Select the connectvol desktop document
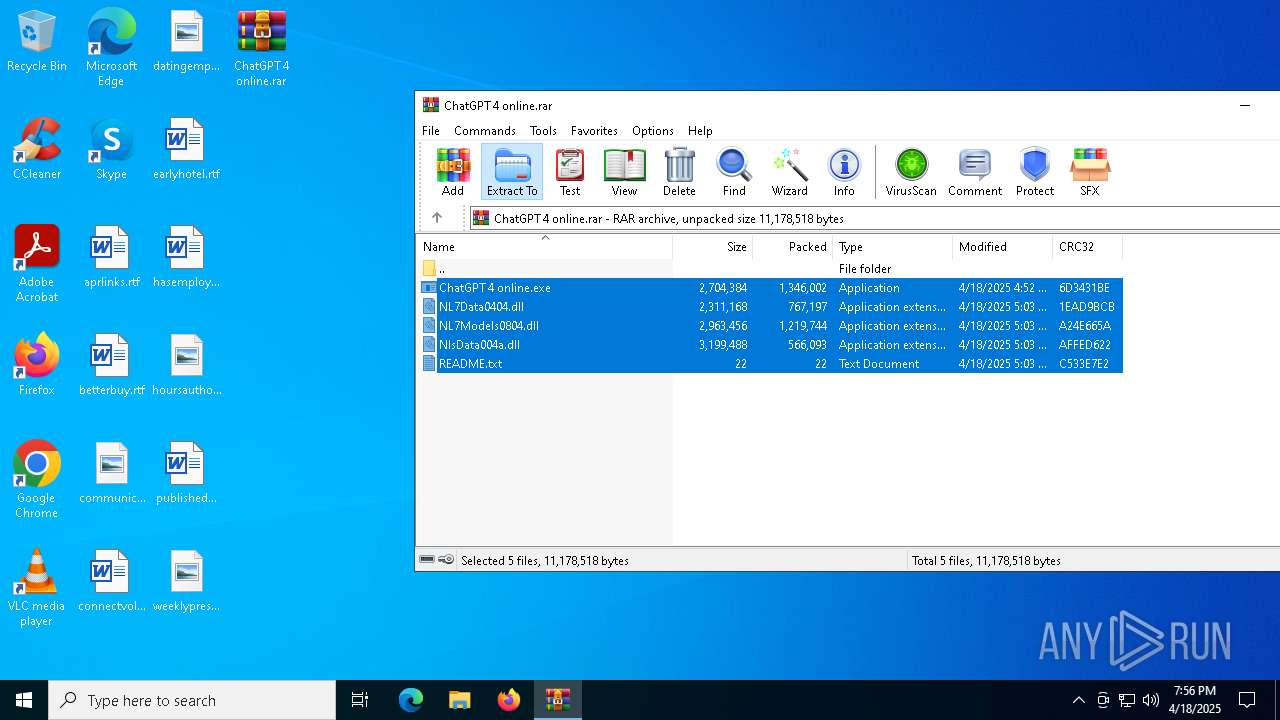Screen dimensions: 1280x720 coord(111,582)
